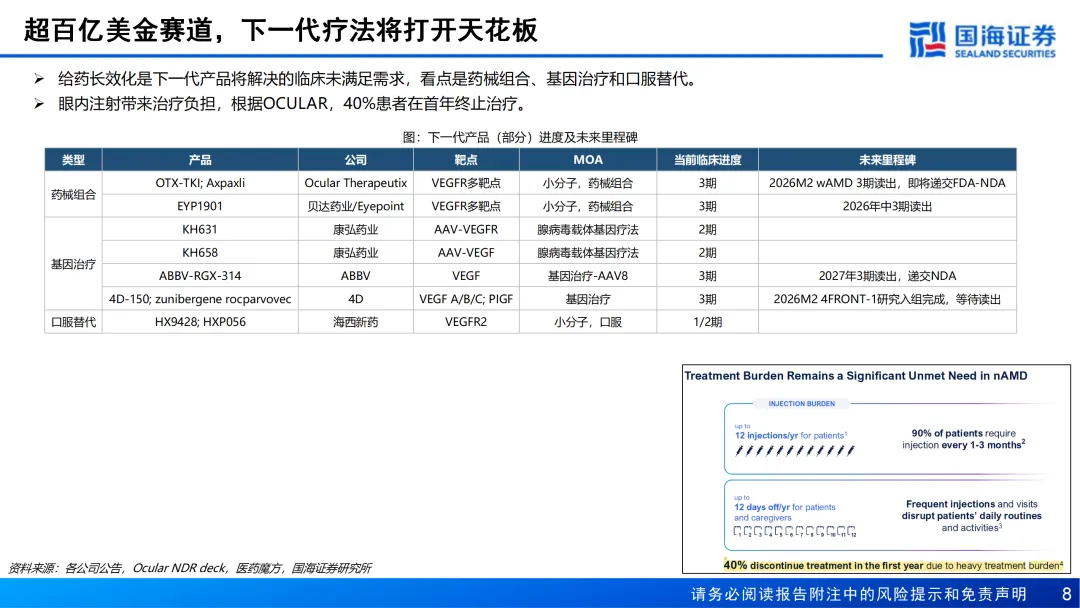Click the 公司 column header
The image size is (1080, 608).
[x=356, y=160]
